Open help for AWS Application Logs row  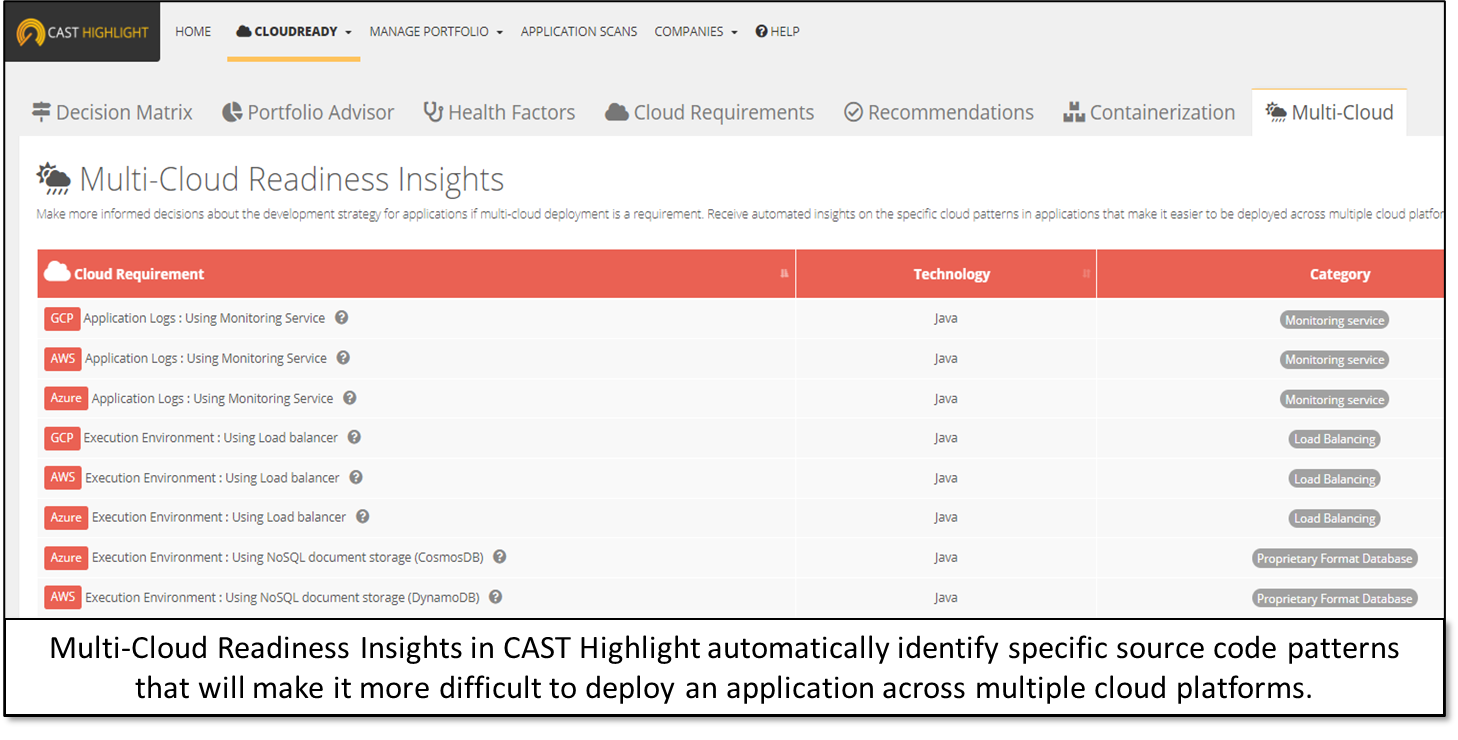[x=343, y=358]
